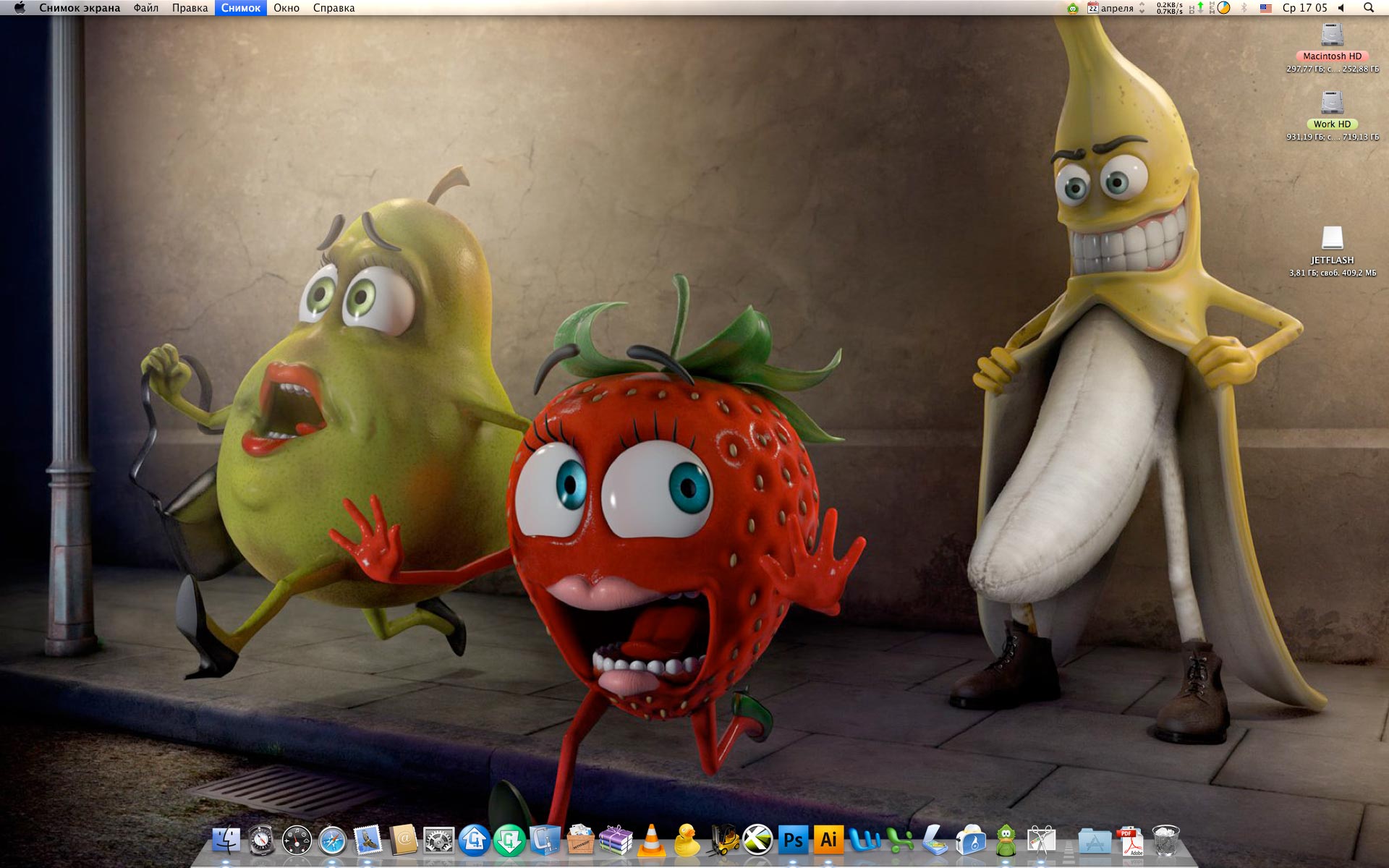This screenshot has height=868, width=1389.
Task: Open Cyberduck yellow duck icon
Action: point(687,841)
